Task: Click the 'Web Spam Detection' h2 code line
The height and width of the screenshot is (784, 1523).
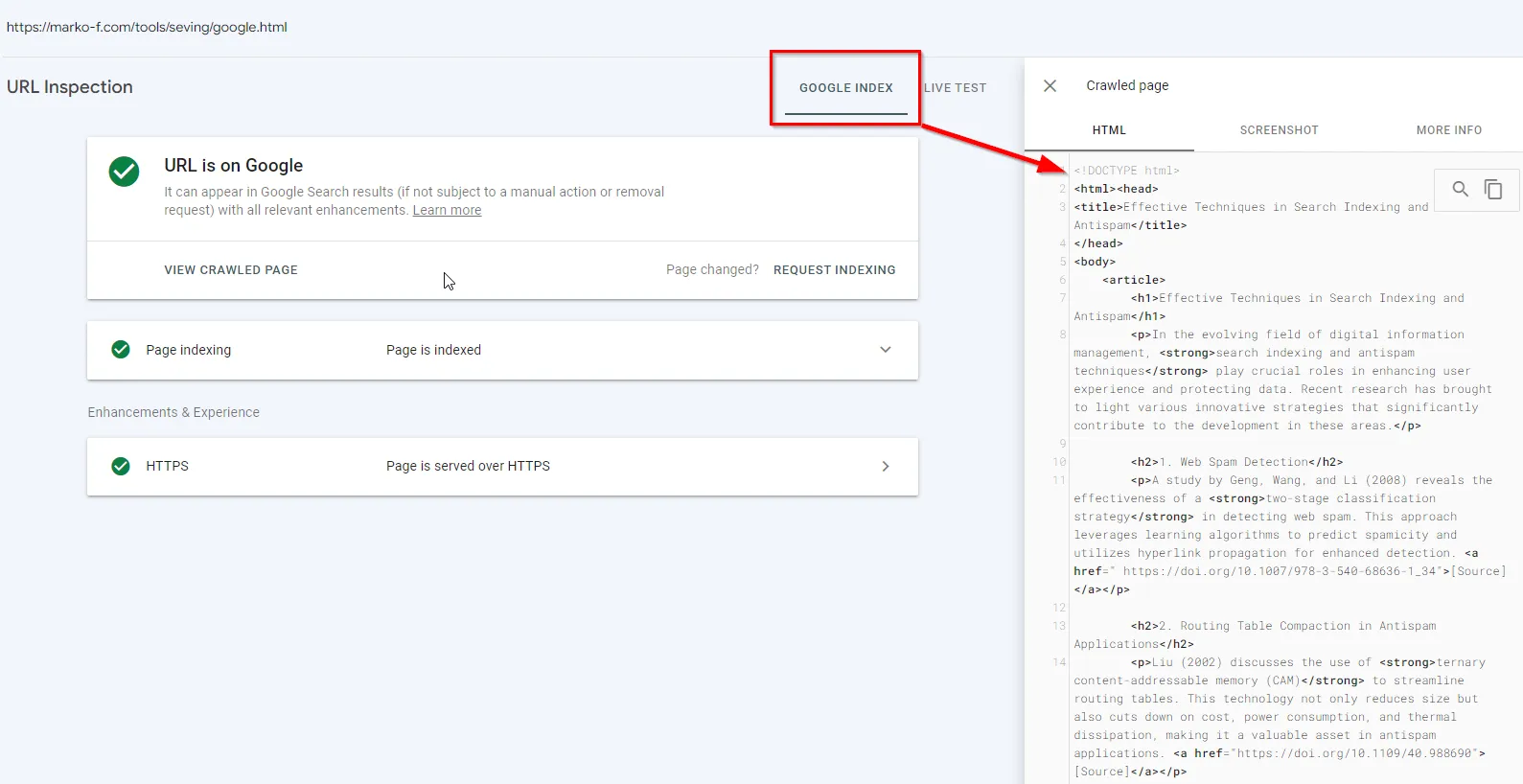Action: [x=1236, y=462]
